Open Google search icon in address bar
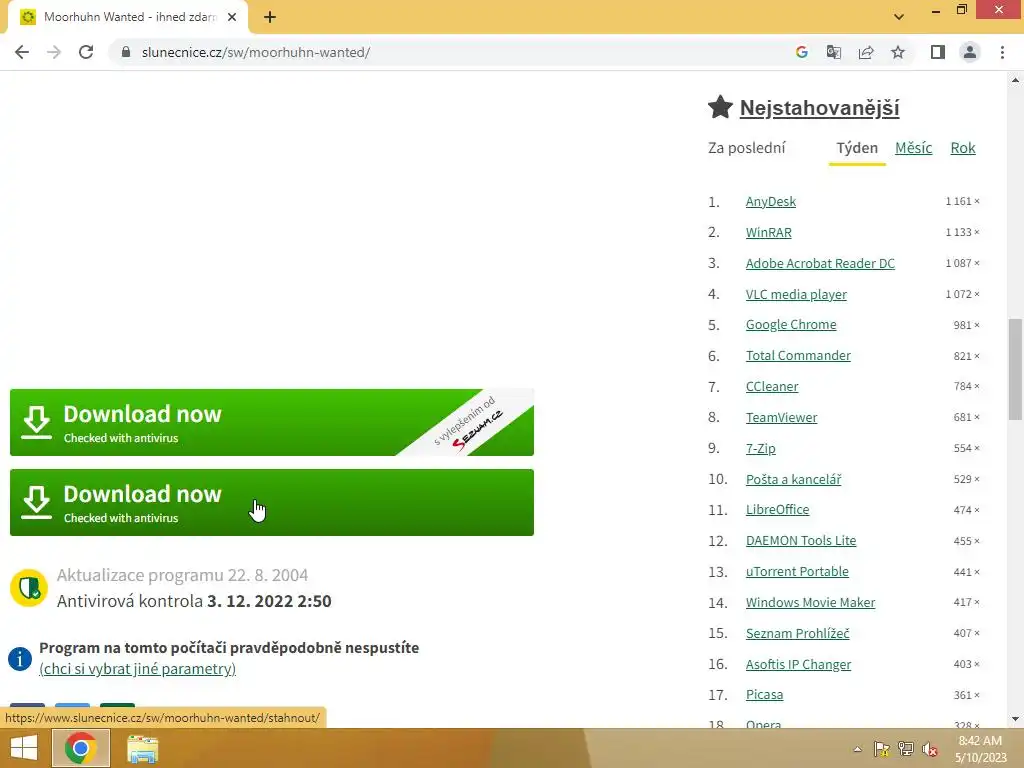Viewport: 1024px width, 768px height. [x=802, y=52]
